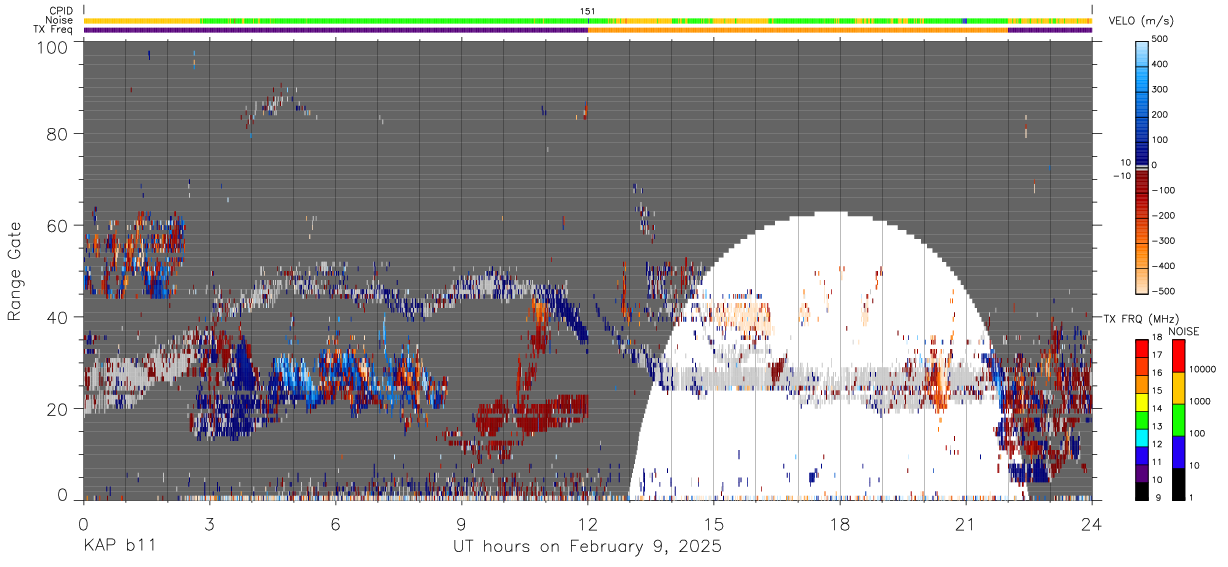Click range gate tick label 100 on y-axis
The width and height of the screenshot is (1228, 567).
(51, 46)
